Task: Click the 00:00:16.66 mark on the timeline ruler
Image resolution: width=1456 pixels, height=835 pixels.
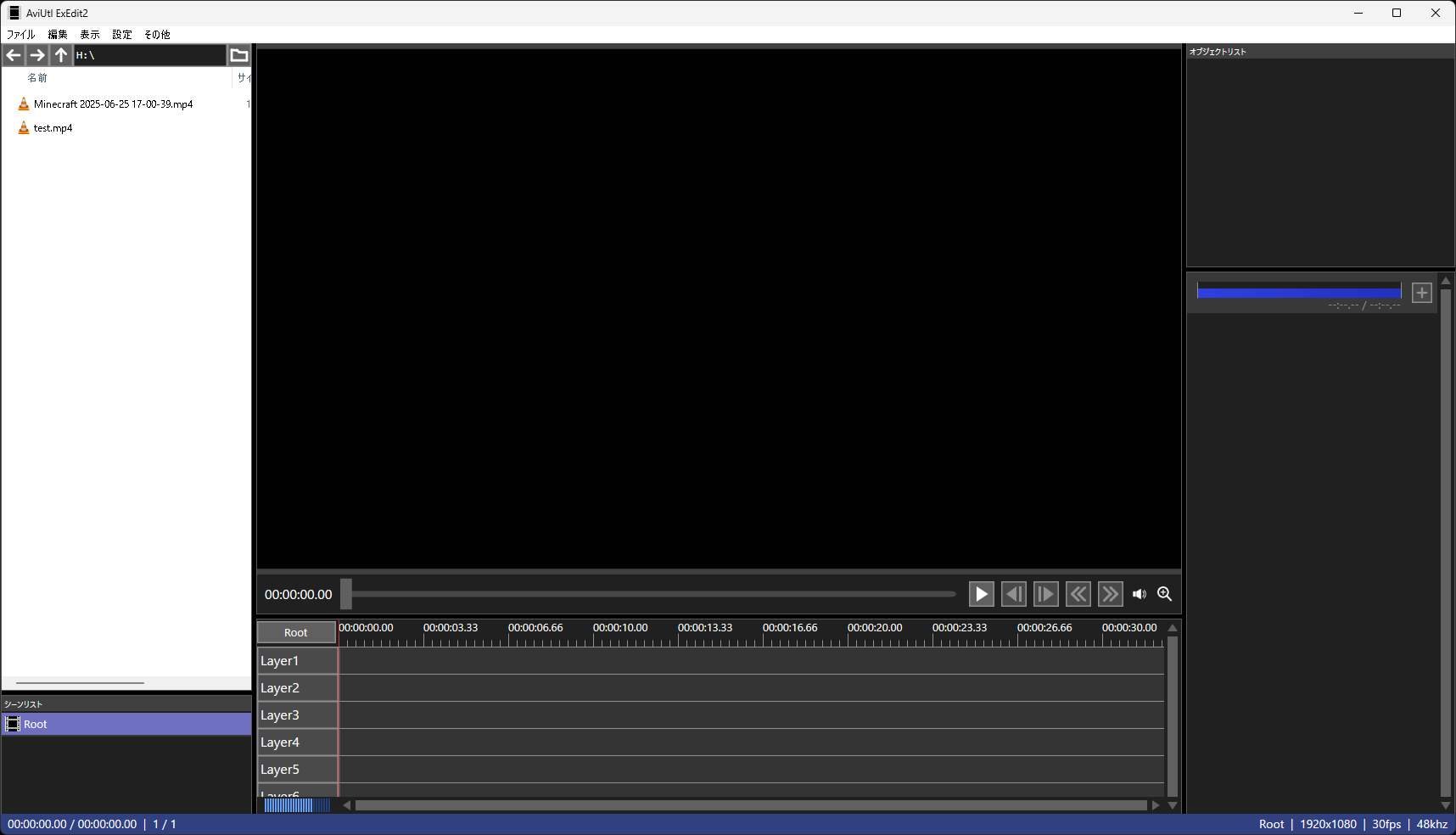Action: coord(790,628)
